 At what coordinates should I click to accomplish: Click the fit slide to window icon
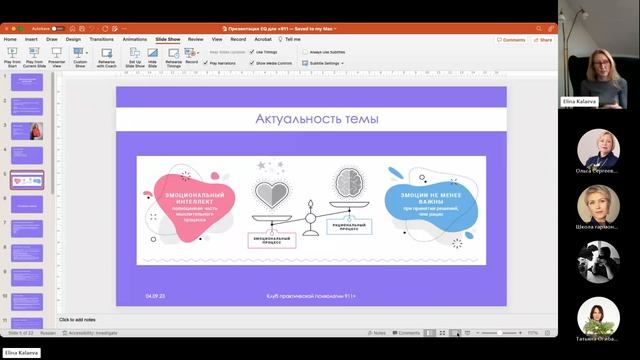[x=548, y=333]
